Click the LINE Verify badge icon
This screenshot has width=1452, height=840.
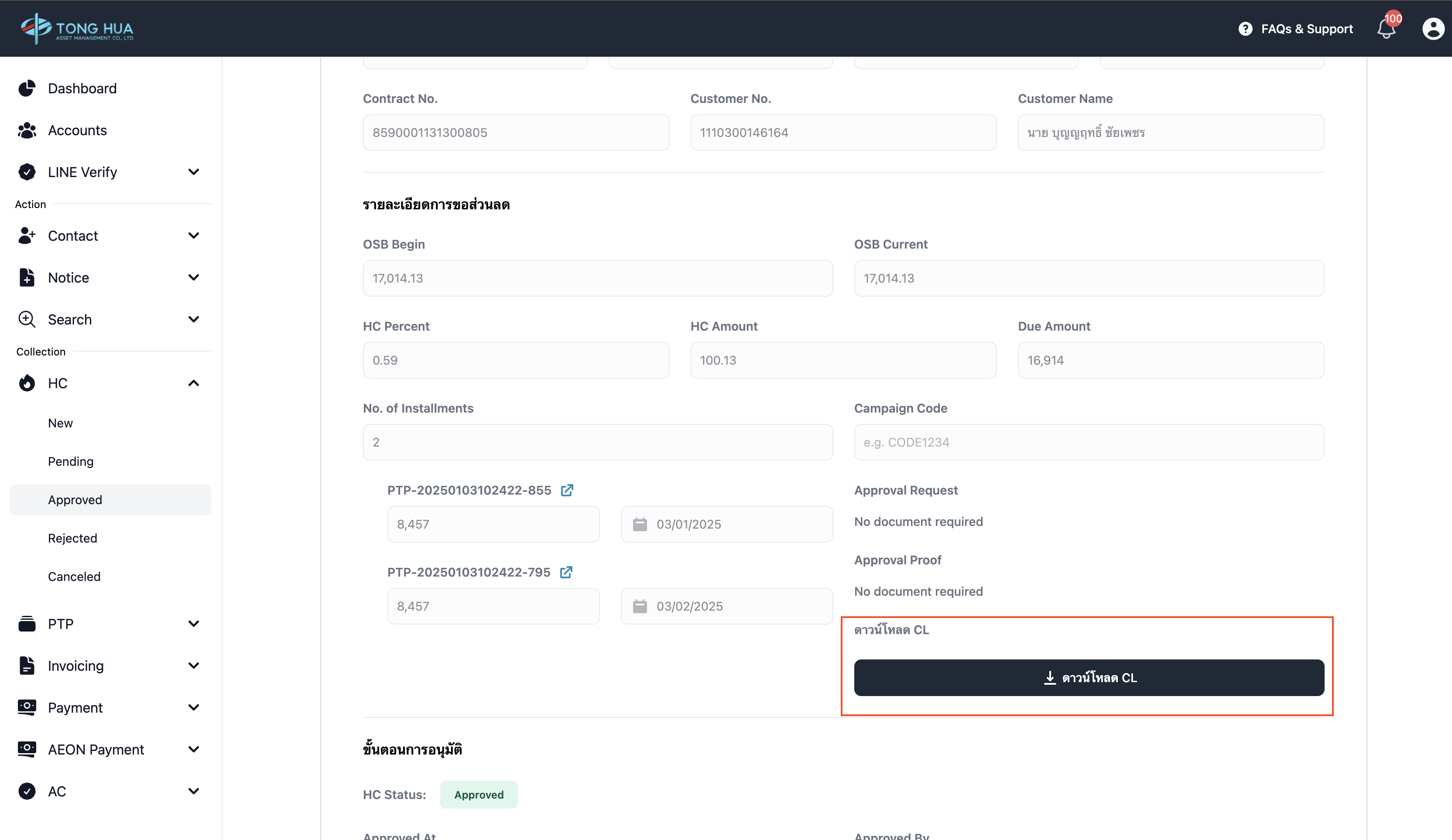27,172
